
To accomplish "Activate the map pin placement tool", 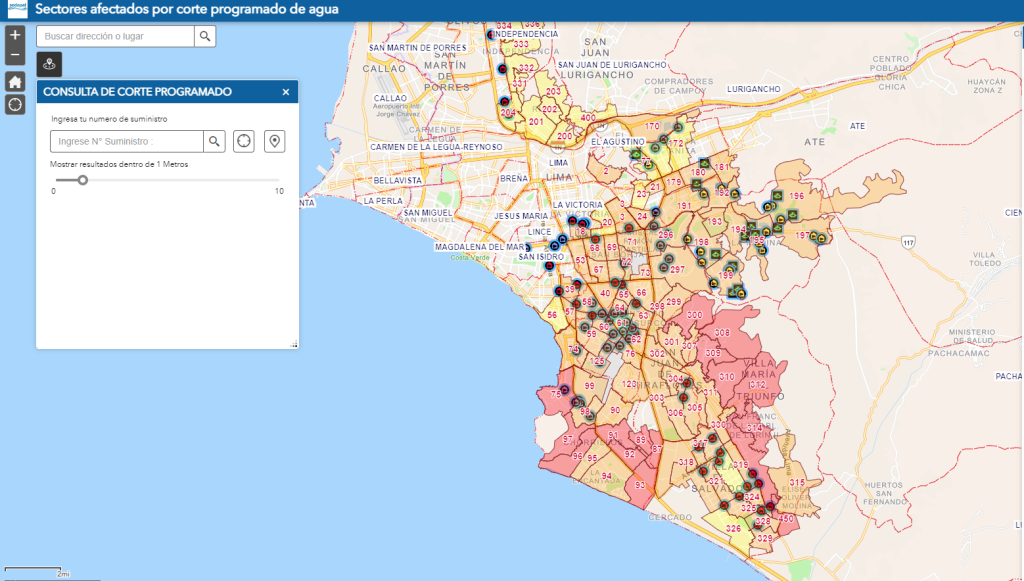I will 274,141.
